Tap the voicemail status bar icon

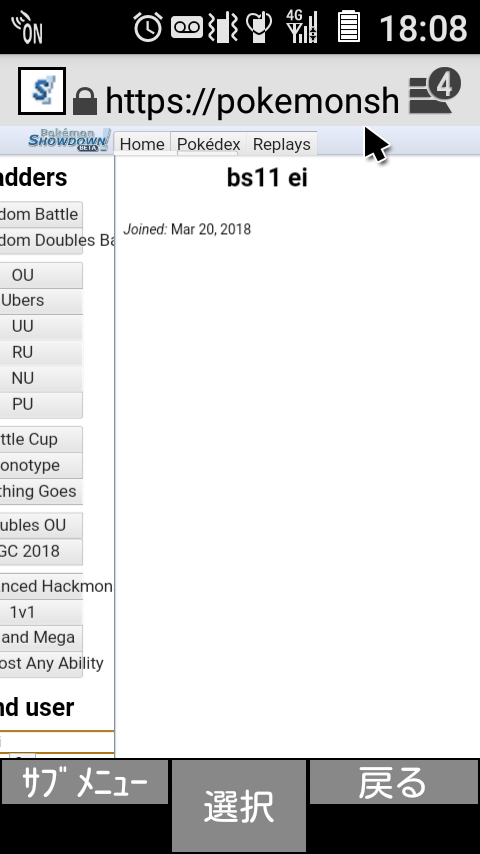click(187, 27)
